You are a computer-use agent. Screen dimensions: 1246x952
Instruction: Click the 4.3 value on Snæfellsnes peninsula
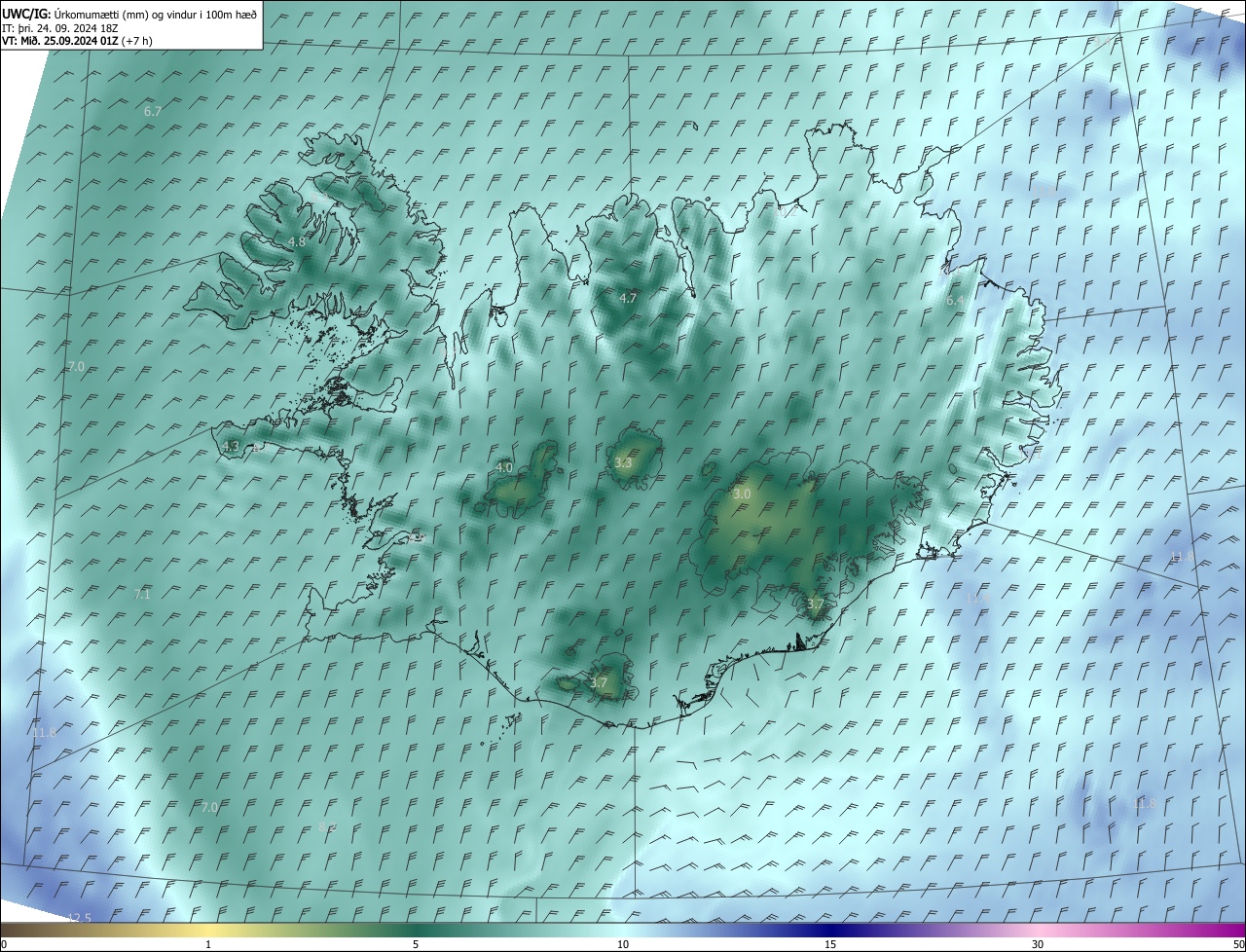point(231,446)
